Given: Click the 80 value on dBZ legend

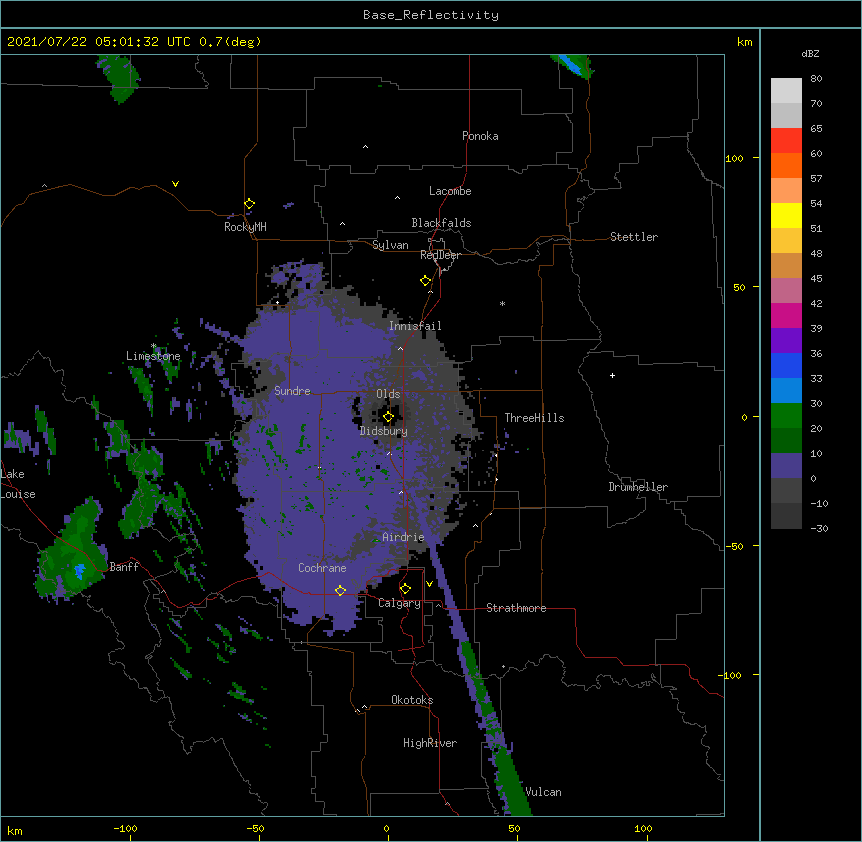Looking at the screenshot, I should (816, 79).
